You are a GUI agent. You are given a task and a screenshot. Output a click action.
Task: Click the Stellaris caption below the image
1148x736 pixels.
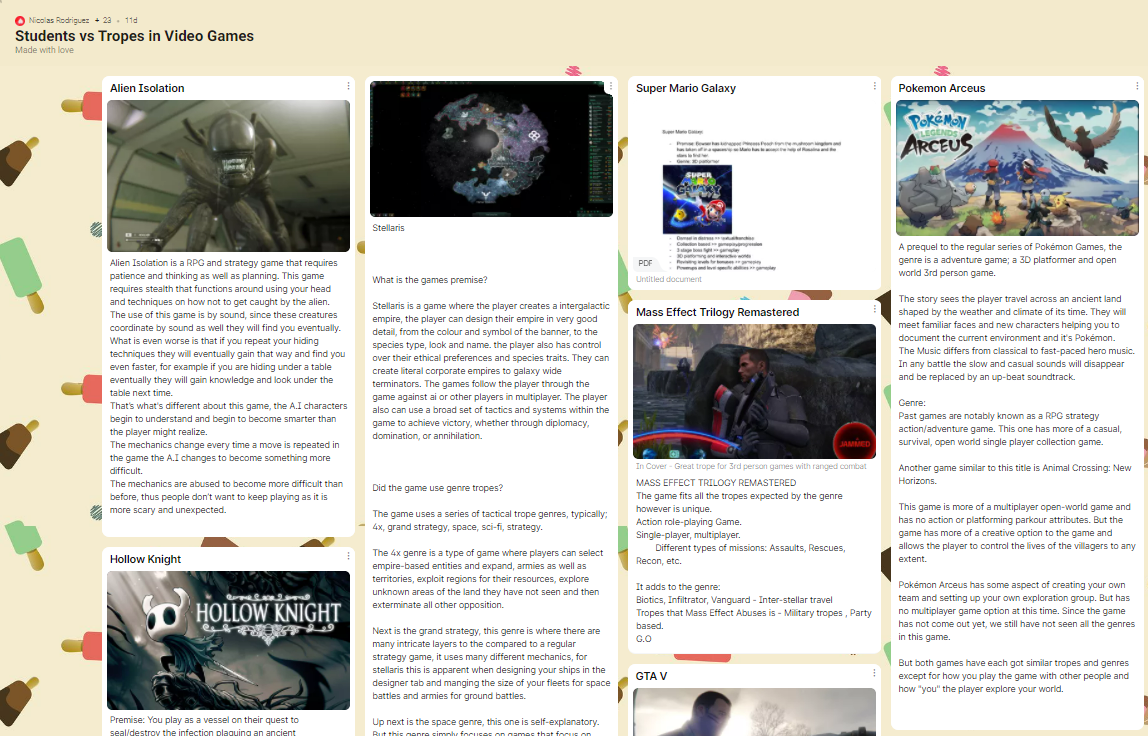388,228
